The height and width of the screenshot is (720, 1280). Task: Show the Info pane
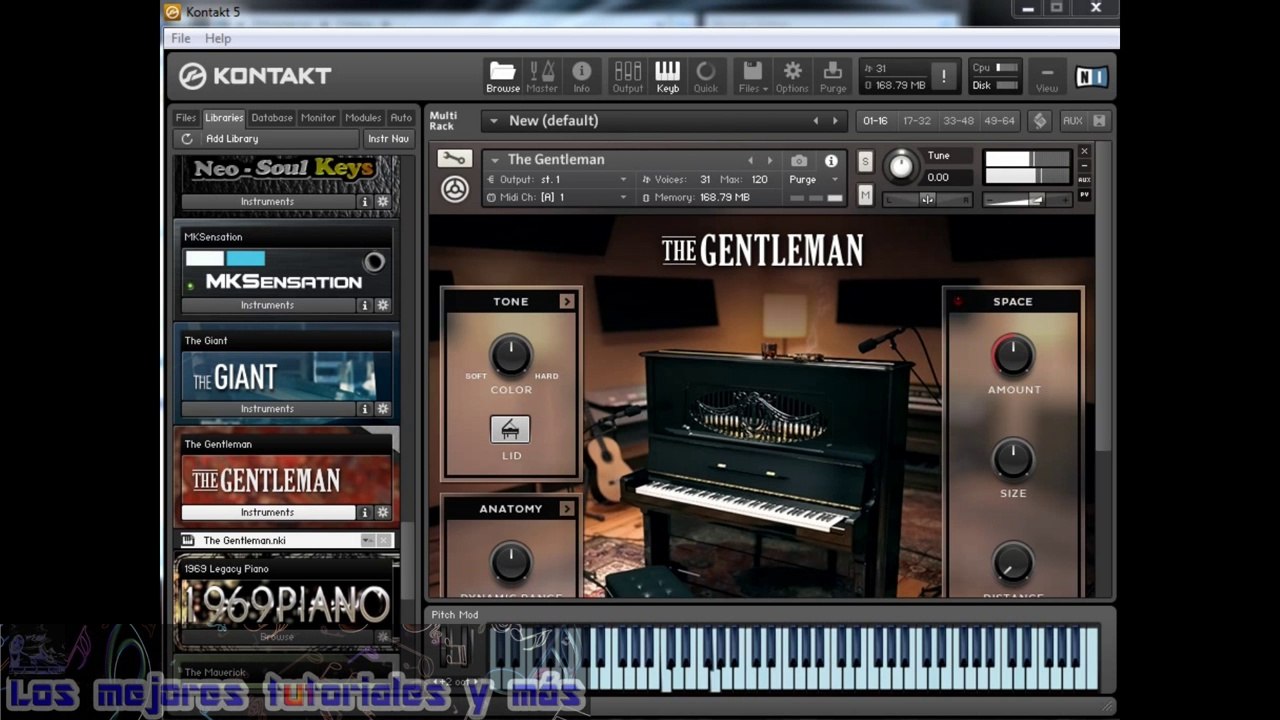581,76
